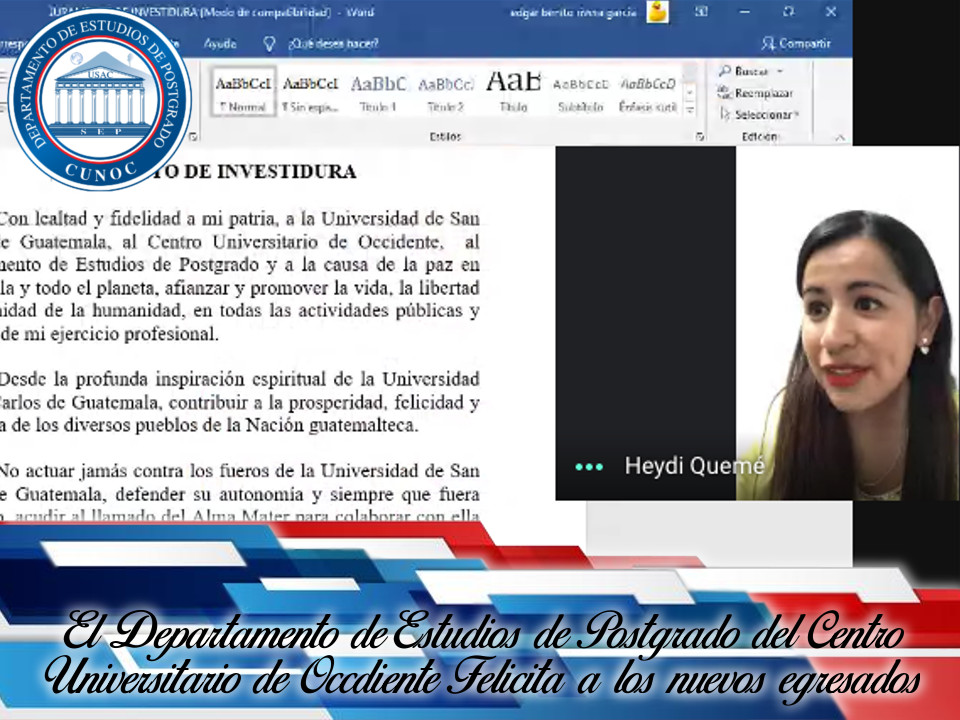
Task: Apply the Título 1 style
Action: (378, 92)
